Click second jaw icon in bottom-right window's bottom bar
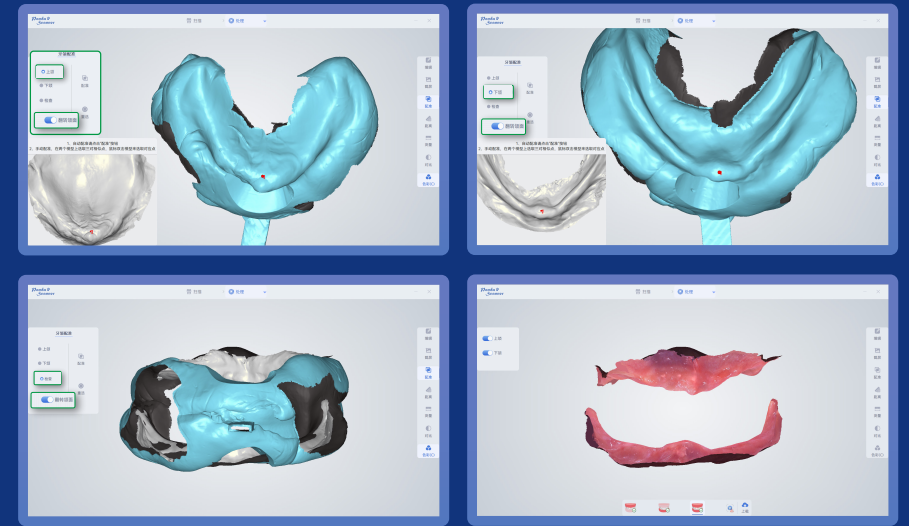 (x=664, y=508)
